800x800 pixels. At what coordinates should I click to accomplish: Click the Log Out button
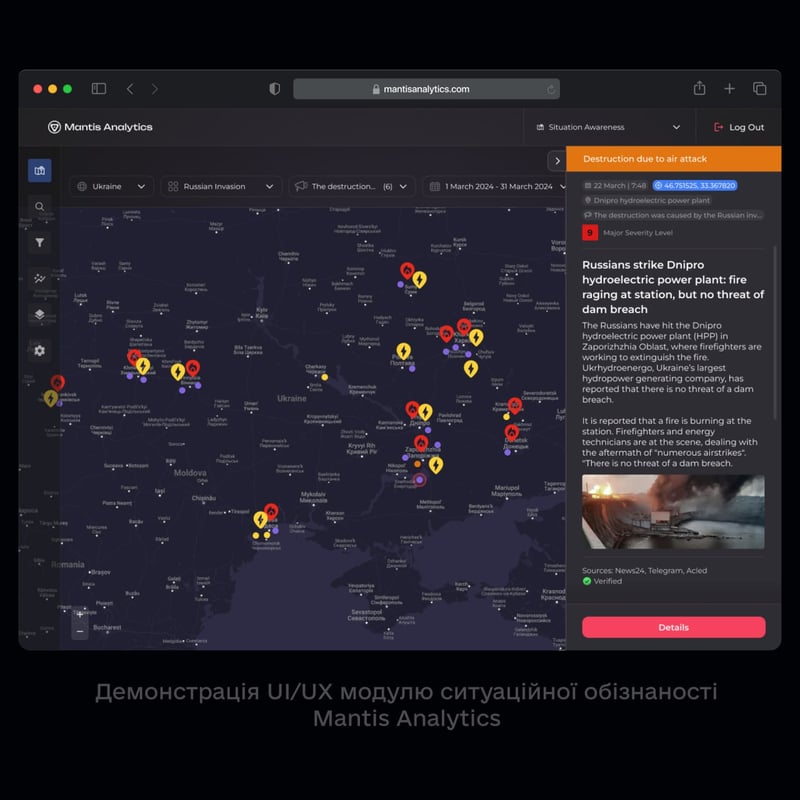(738, 127)
